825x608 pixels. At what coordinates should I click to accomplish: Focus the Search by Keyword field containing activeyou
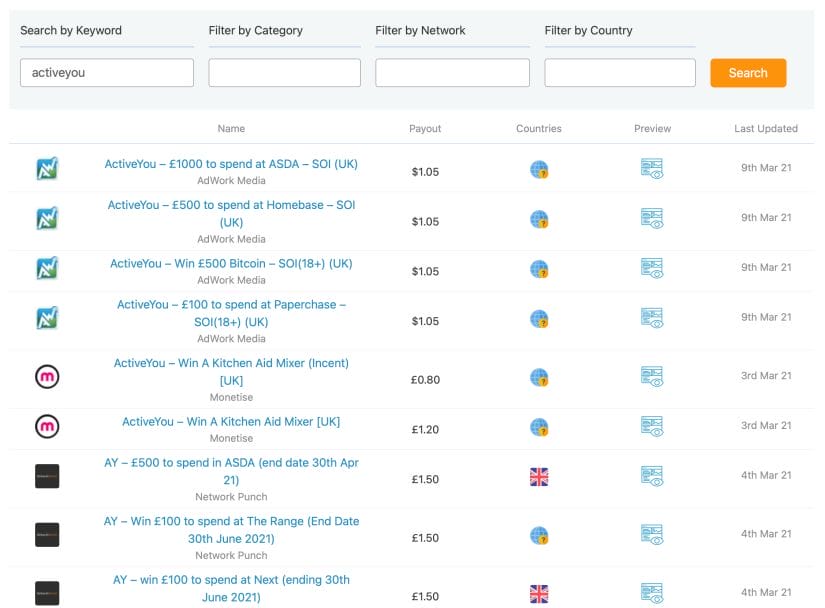[x=107, y=73]
